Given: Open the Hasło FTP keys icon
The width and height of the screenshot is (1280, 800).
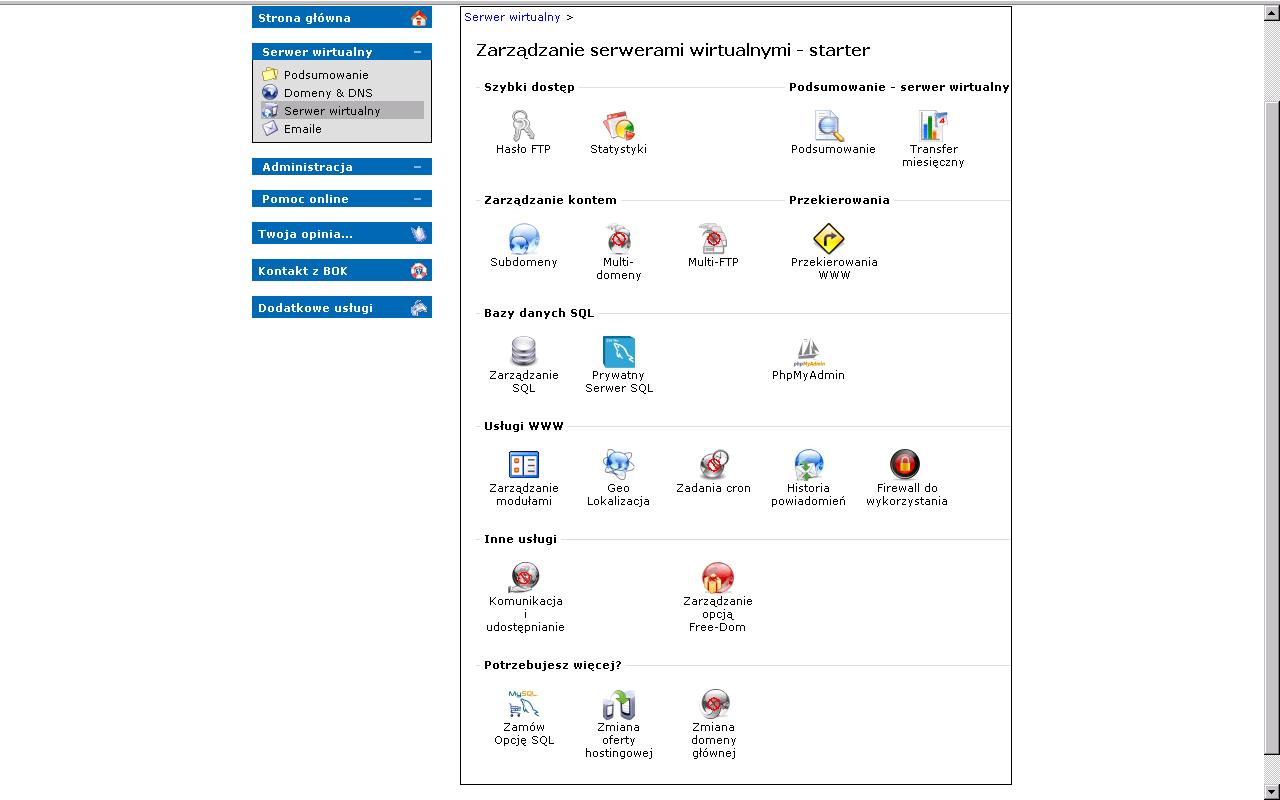Looking at the screenshot, I should click(523, 126).
